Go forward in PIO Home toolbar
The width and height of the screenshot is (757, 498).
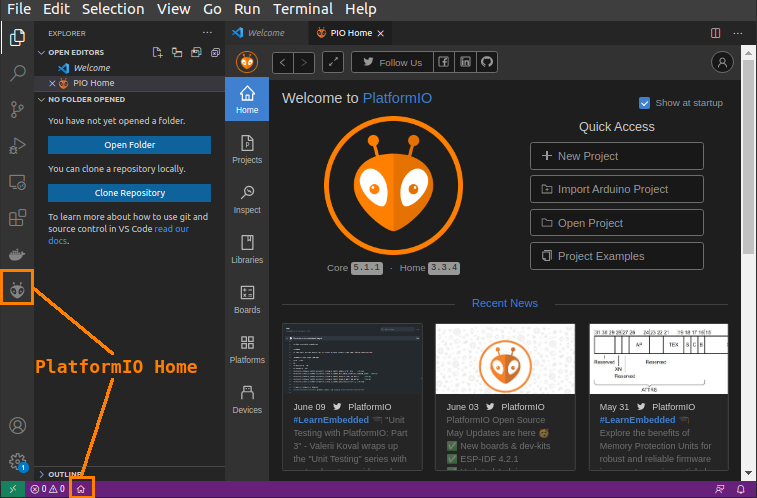tap(304, 63)
